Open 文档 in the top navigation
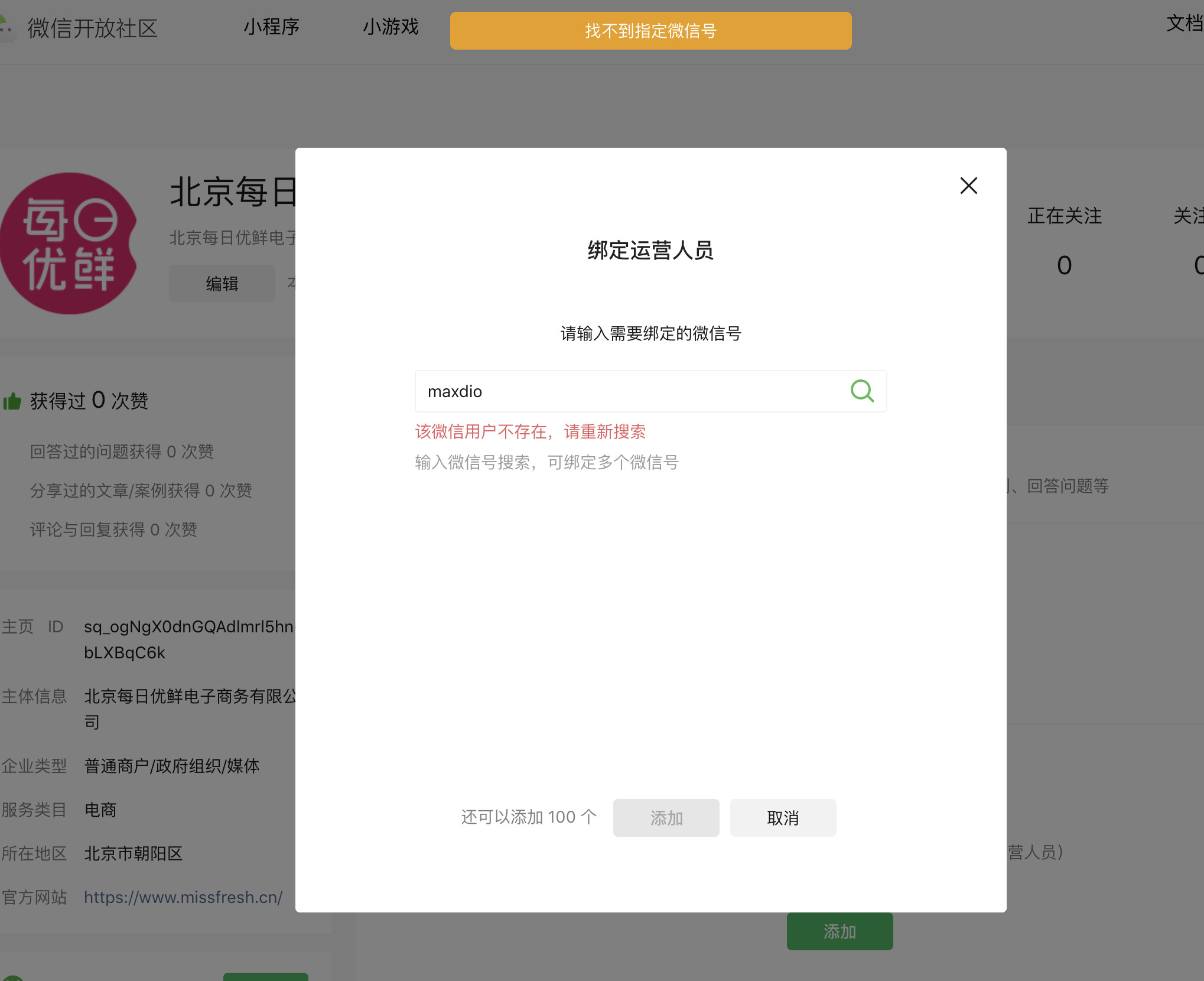 [1184, 24]
